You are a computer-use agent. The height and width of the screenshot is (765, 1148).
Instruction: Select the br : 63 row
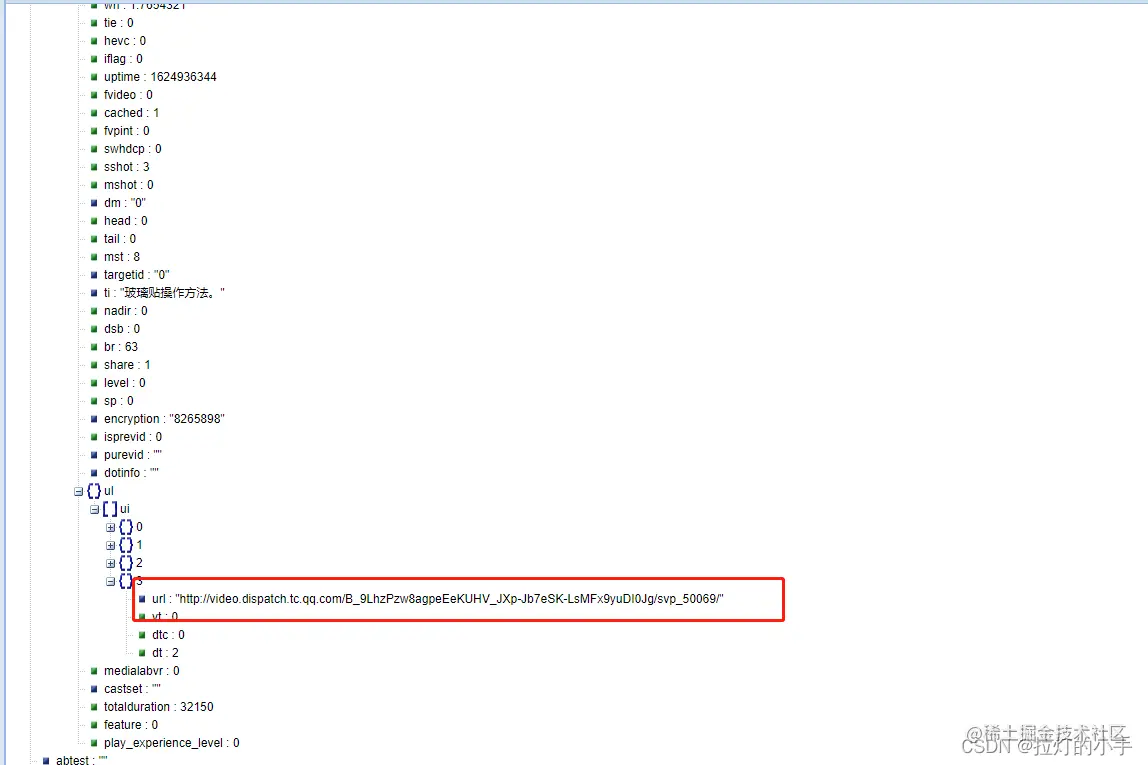click(121, 347)
